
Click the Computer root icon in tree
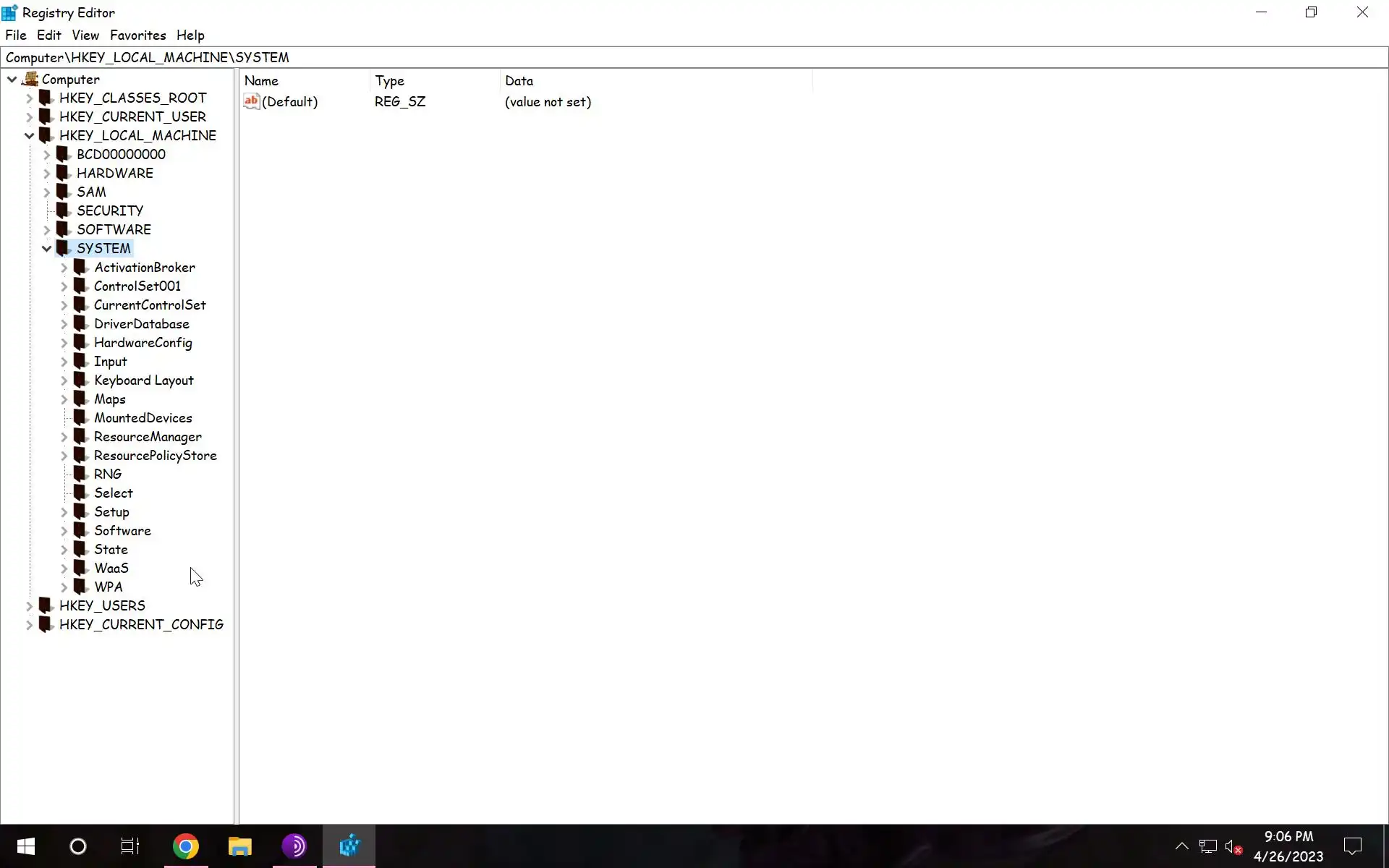pyautogui.click(x=30, y=79)
